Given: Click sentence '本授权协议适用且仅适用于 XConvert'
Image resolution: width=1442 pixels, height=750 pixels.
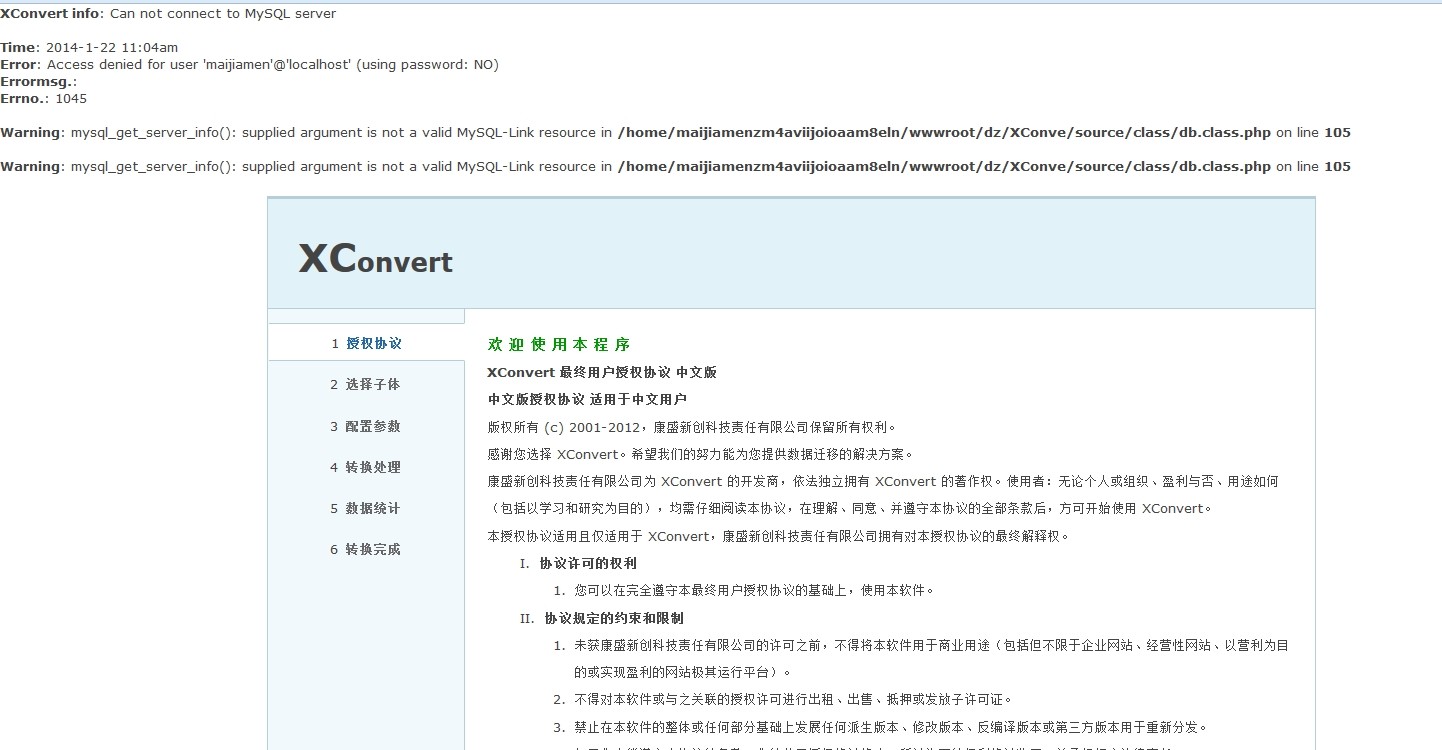Looking at the screenshot, I should tap(779, 536).
